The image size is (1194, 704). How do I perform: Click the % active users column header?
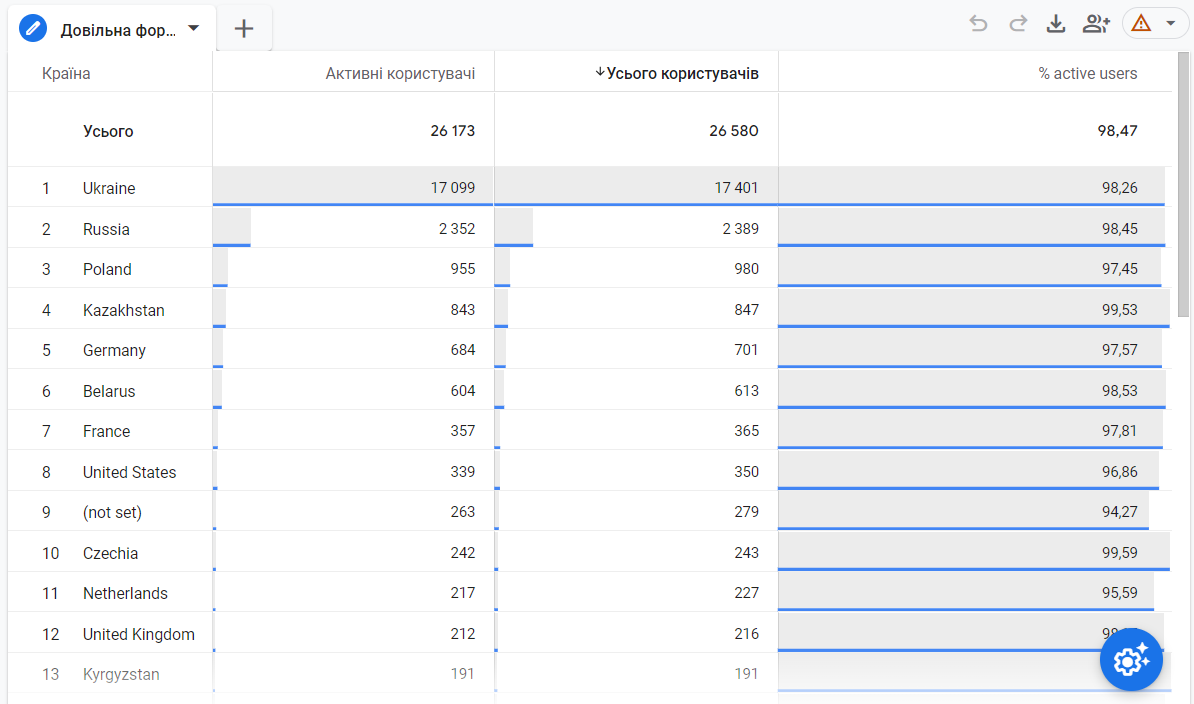click(x=1087, y=73)
